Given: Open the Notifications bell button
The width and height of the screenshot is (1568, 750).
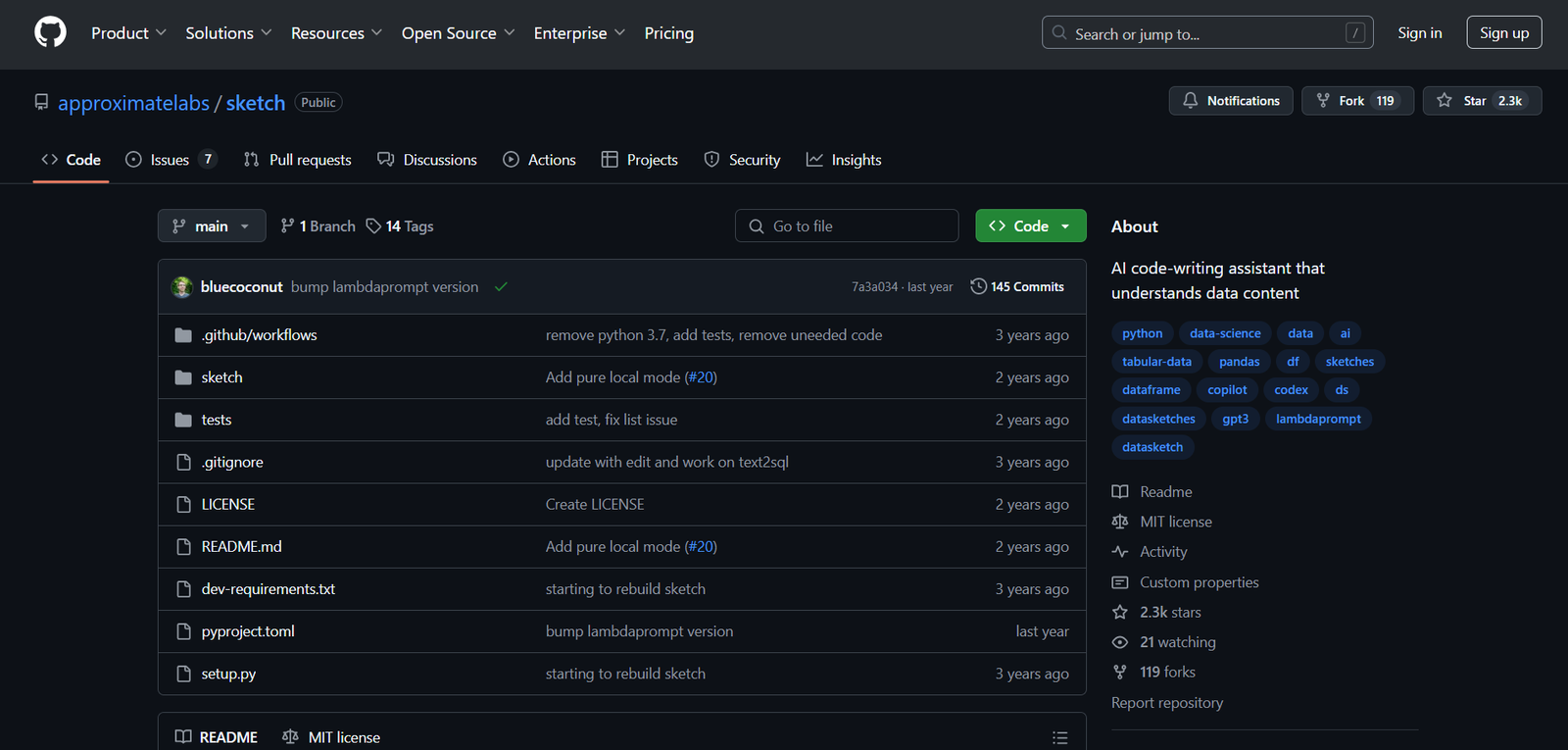Looking at the screenshot, I should (1231, 101).
